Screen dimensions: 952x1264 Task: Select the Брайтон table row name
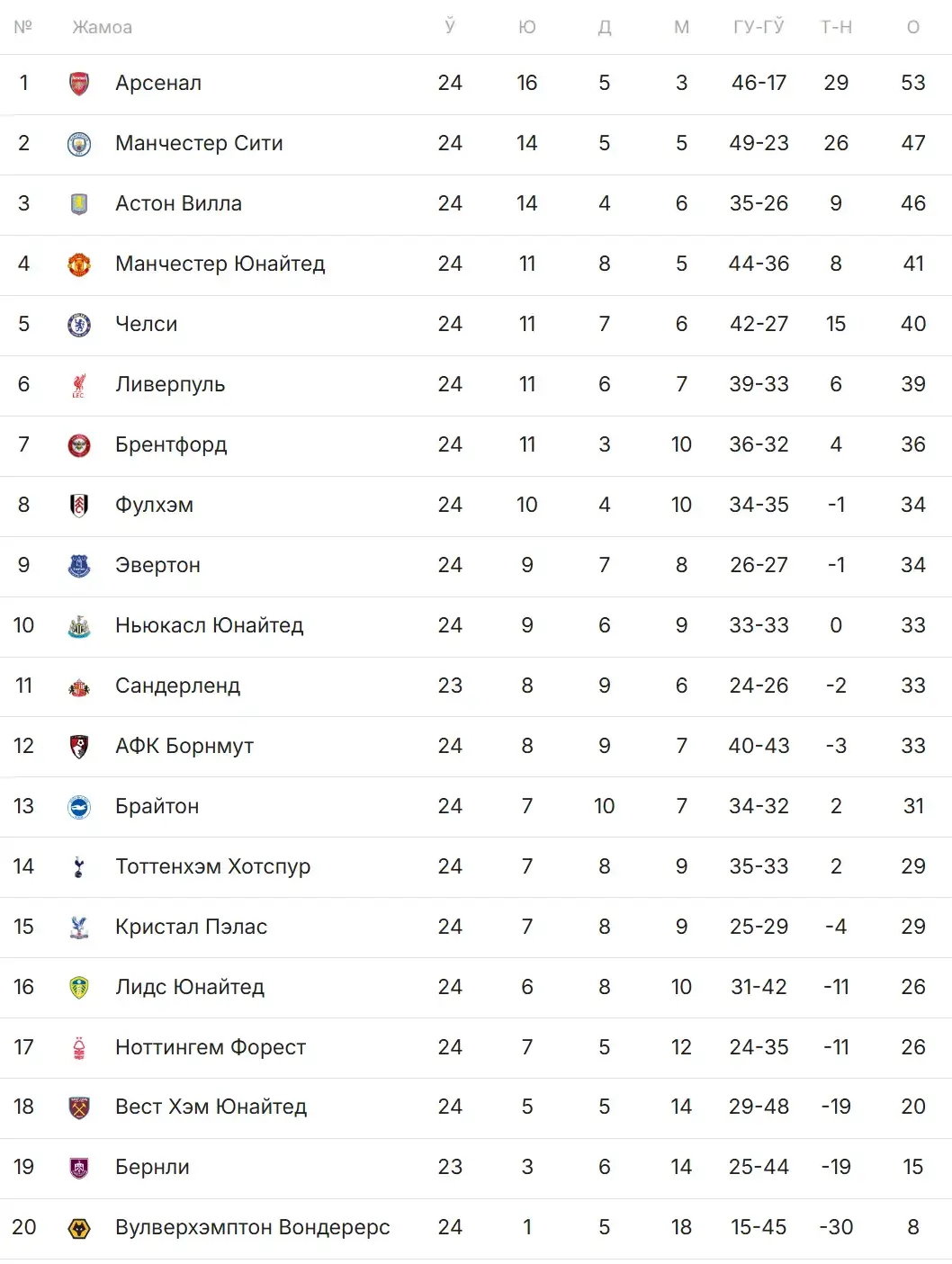click(157, 807)
